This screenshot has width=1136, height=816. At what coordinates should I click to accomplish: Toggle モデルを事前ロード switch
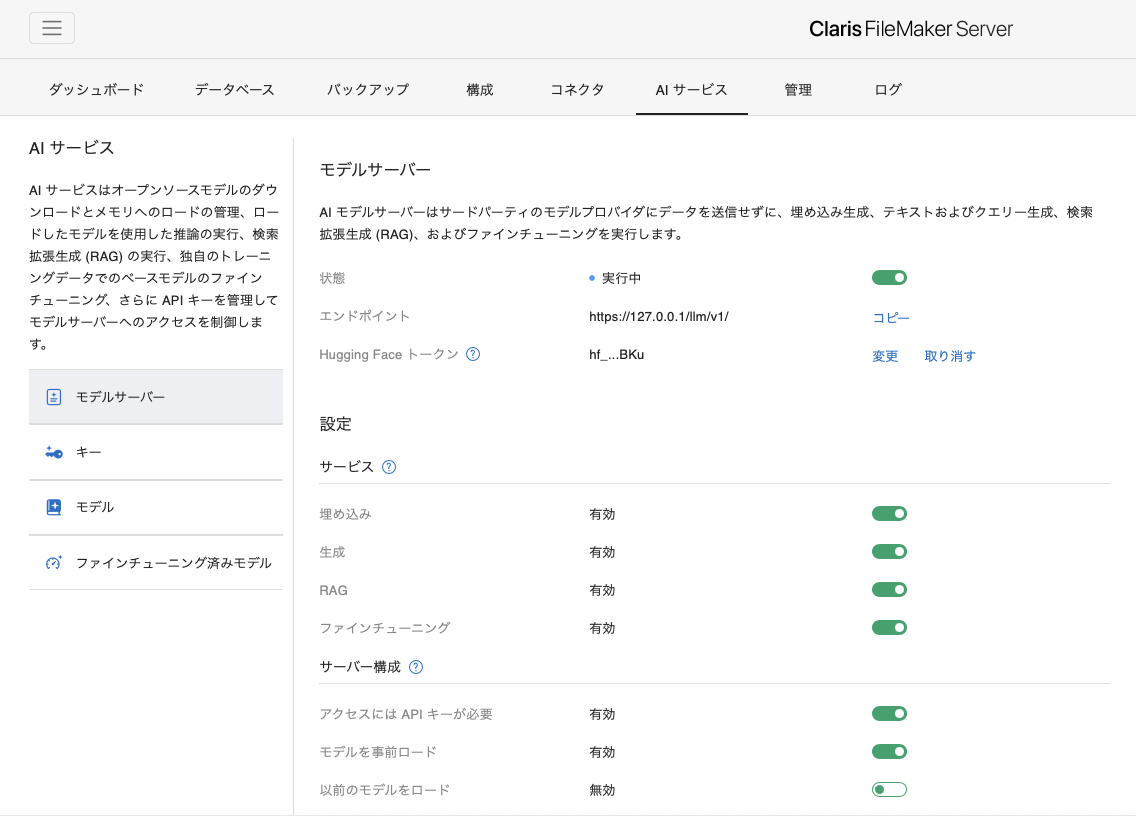click(889, 752)
